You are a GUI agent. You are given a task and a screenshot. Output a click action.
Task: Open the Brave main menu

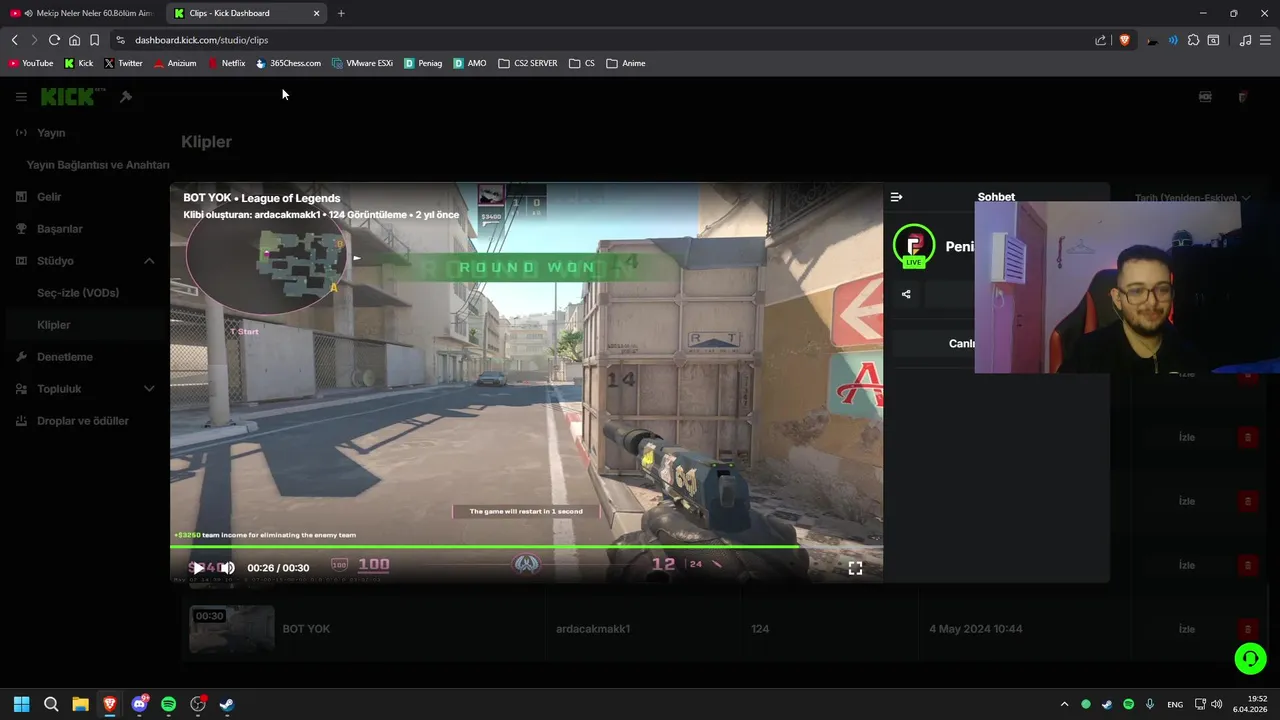(1266, 40)
